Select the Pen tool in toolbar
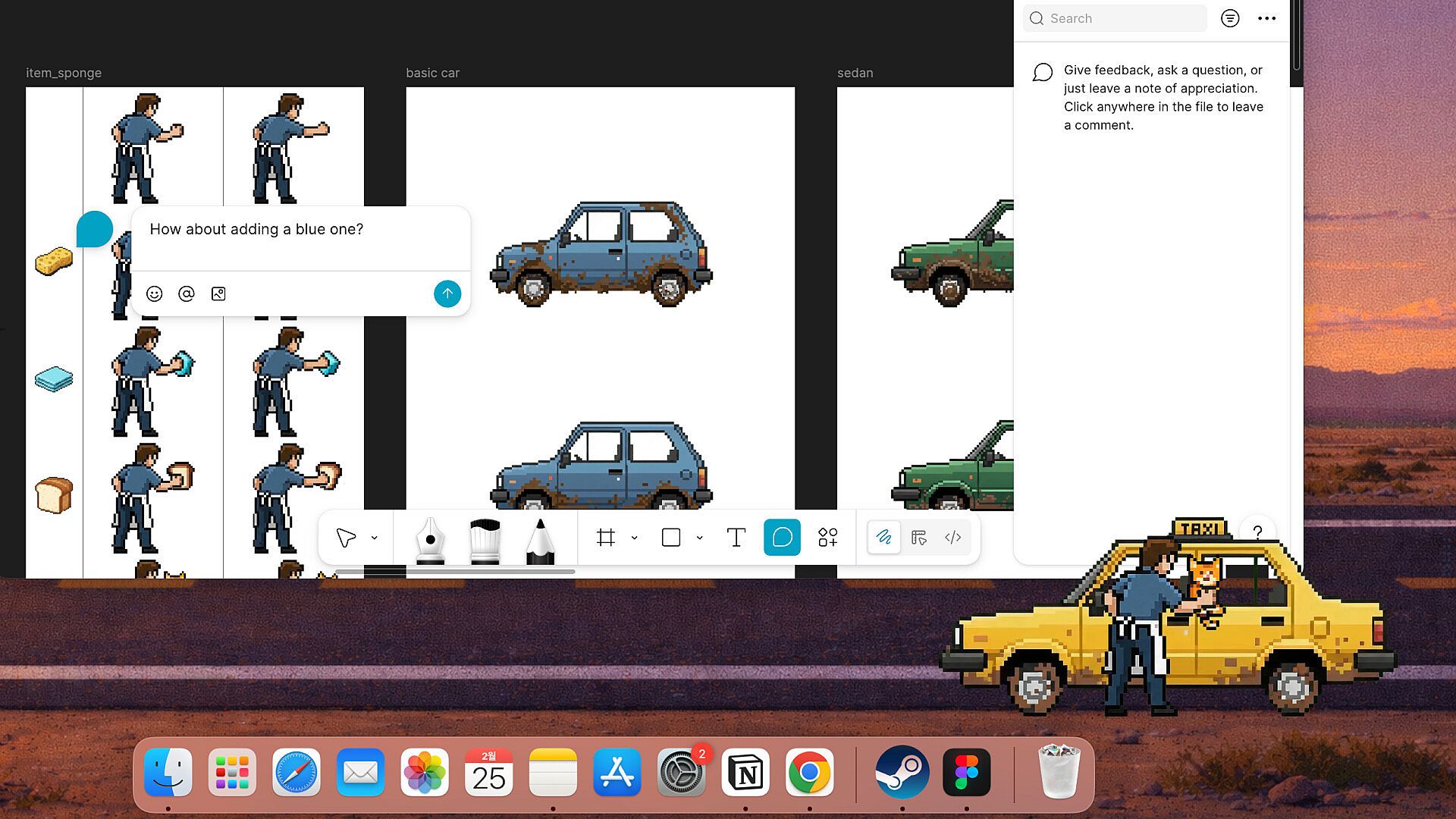Screen dimensions: 1456x819 430,539
